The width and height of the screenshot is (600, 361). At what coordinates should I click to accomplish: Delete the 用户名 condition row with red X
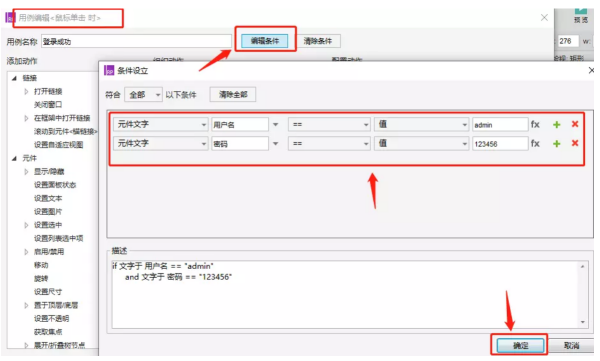click(x=575, y=124)
